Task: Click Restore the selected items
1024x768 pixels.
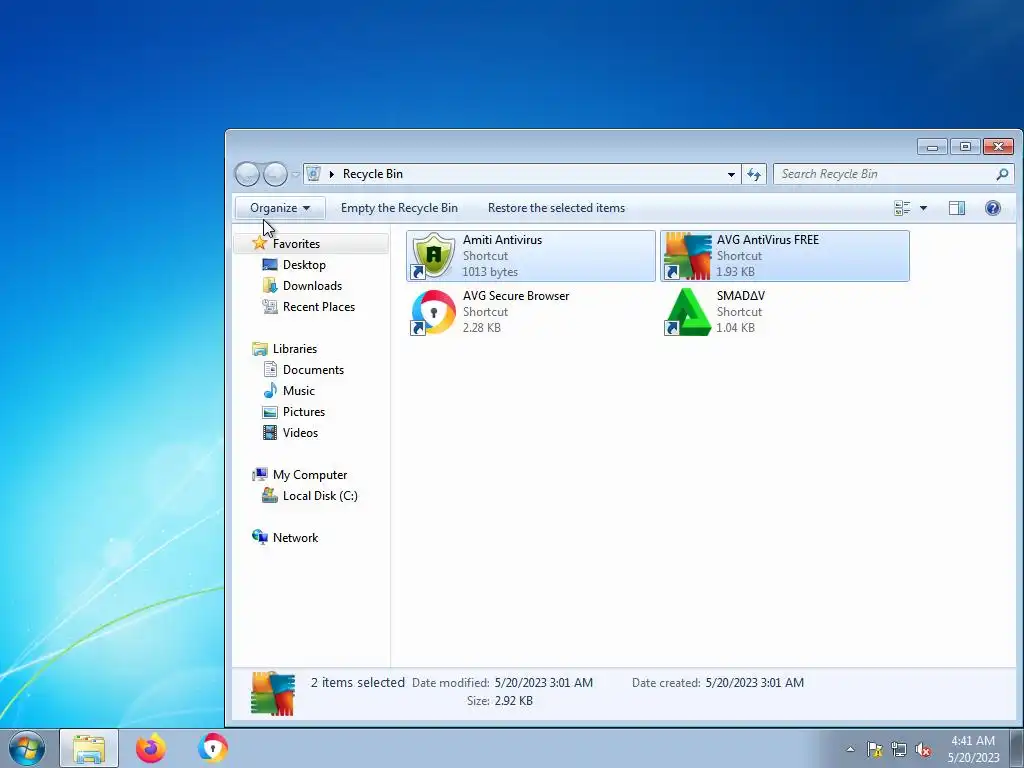Action: (x=556, y=208)
